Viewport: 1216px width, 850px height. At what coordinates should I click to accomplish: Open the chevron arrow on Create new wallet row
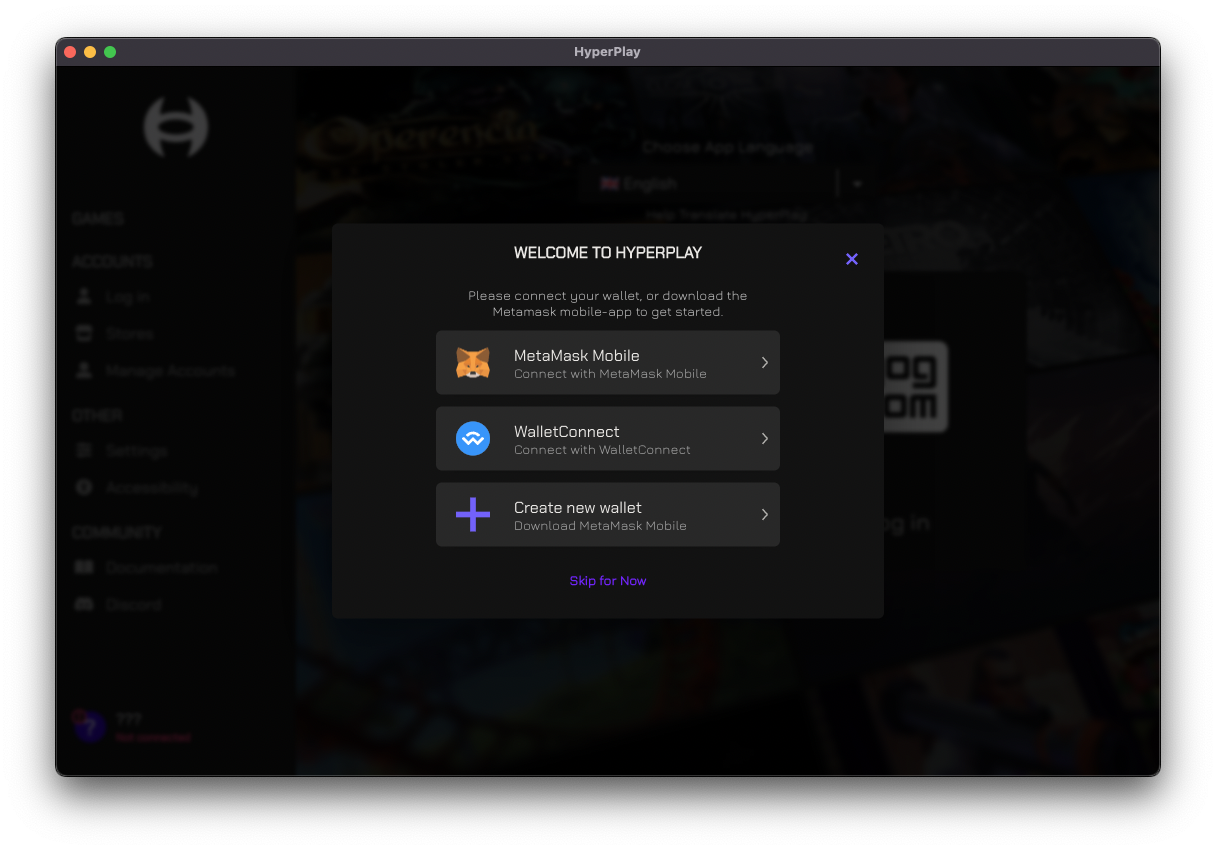[x=765, y=514]
